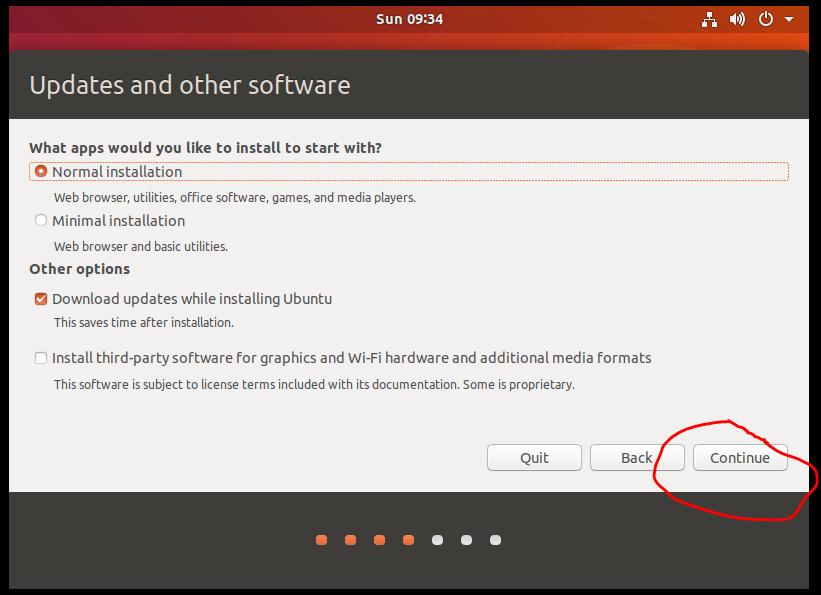
Task: Click the license terms proprietary notice text
Action: [x=314, y=384]
